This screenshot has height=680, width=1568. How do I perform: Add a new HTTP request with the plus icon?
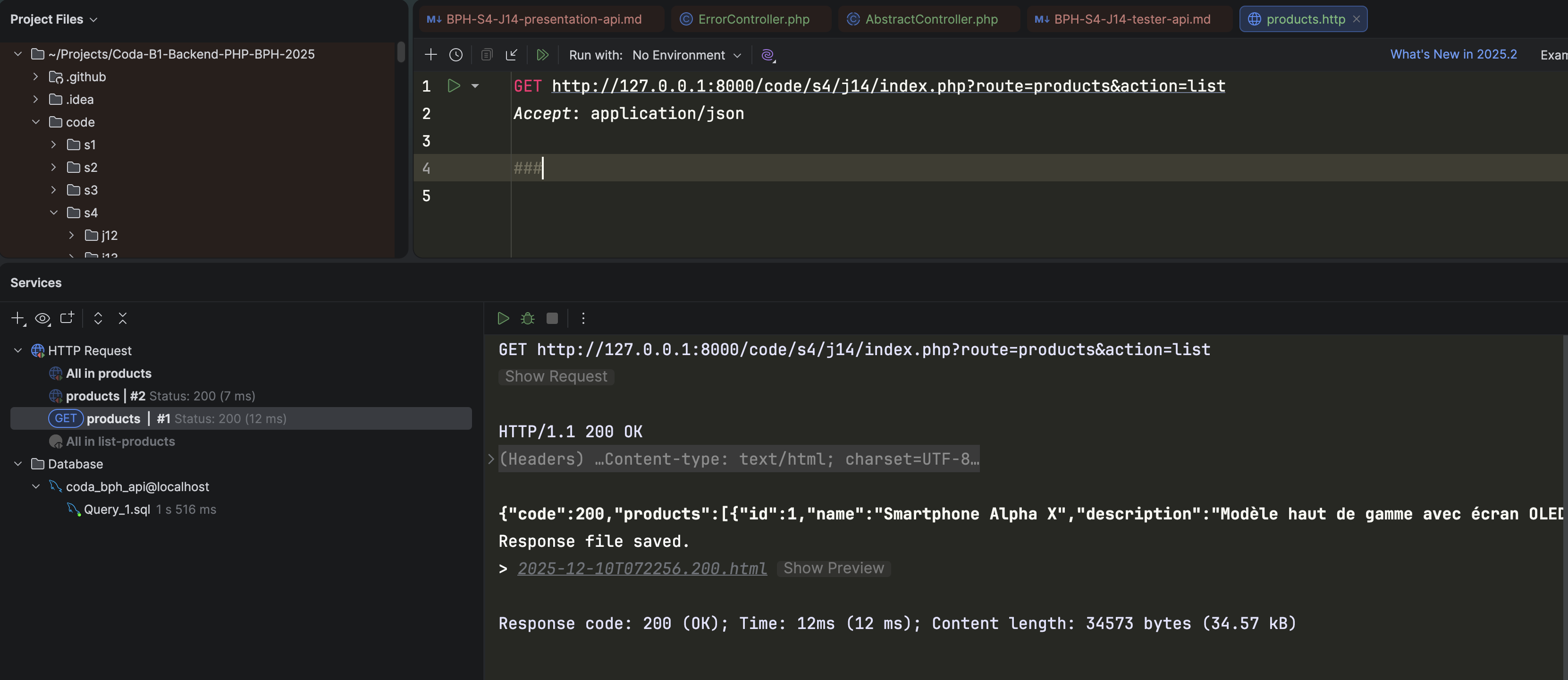click(x=430, y=55)
